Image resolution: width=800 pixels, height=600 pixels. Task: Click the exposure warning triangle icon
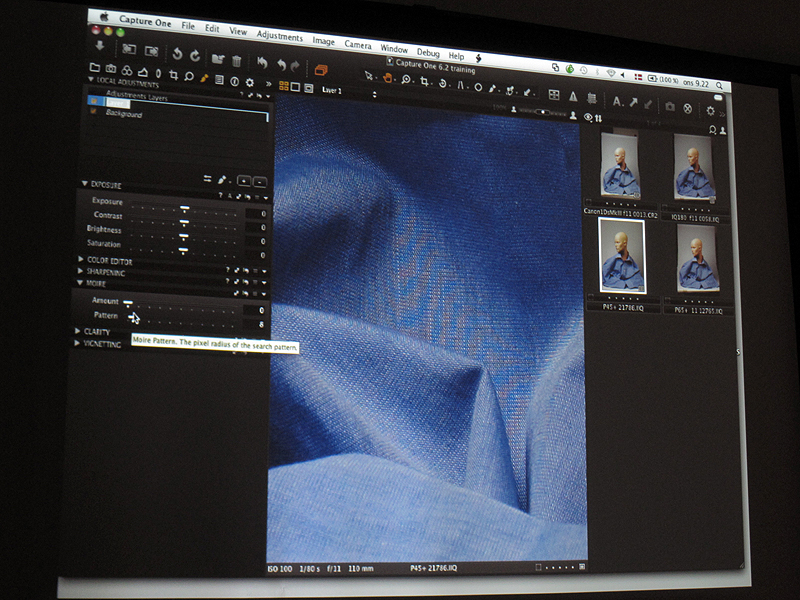(x=573, y=96)
